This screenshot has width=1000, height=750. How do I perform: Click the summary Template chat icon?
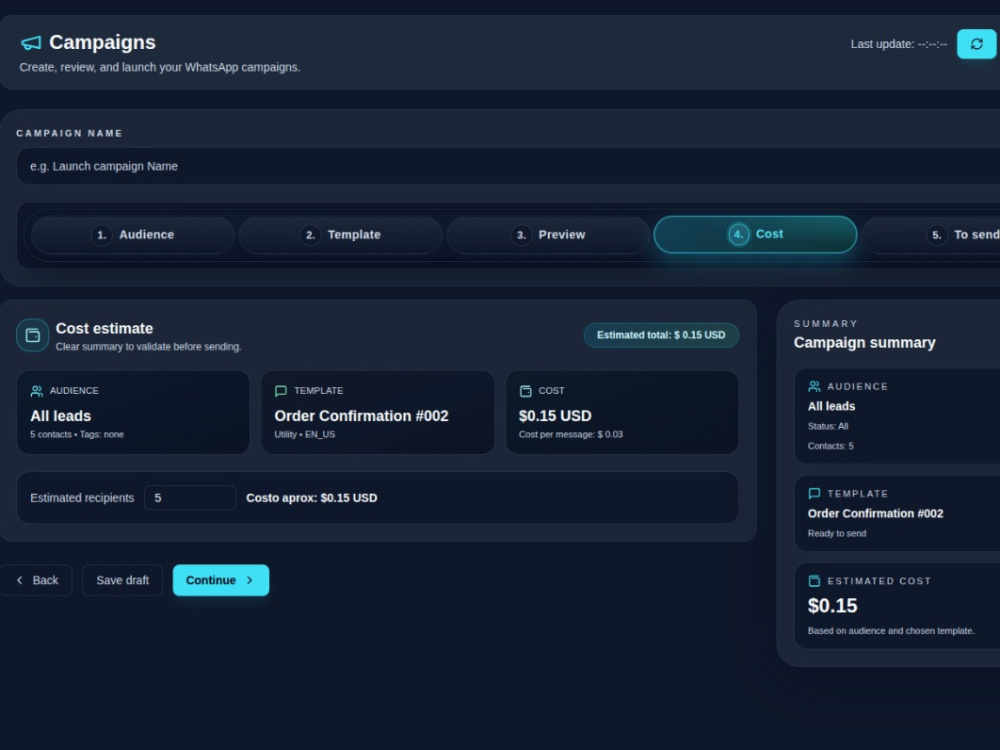coord(814,494)
